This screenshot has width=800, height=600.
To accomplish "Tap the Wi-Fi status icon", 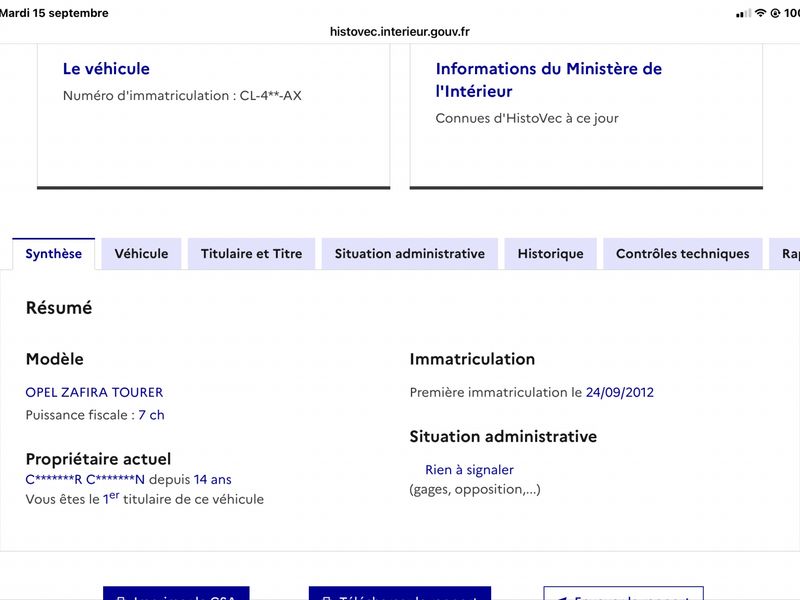I will pos(760,13).
